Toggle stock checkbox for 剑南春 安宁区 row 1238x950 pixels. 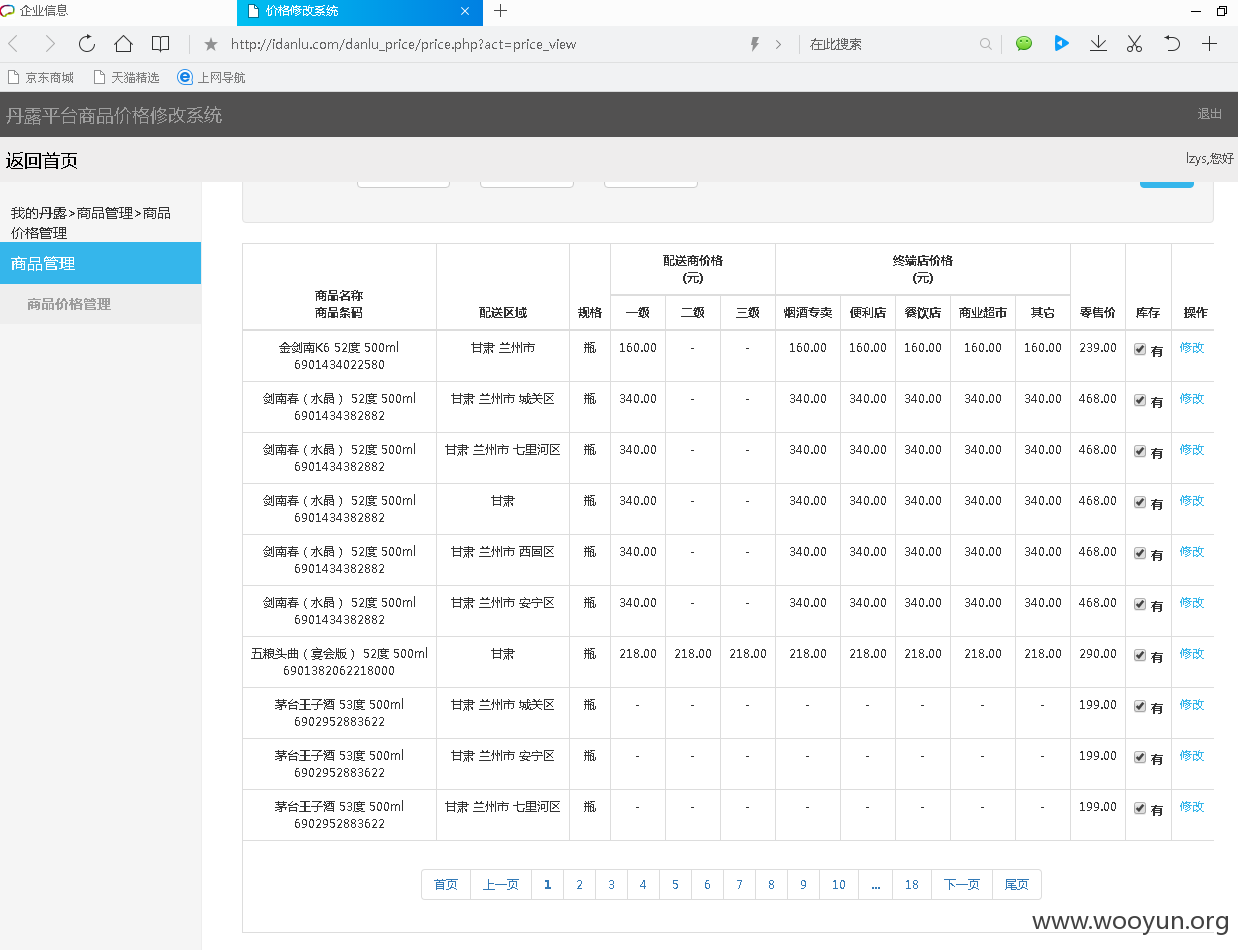[1140, 604]
